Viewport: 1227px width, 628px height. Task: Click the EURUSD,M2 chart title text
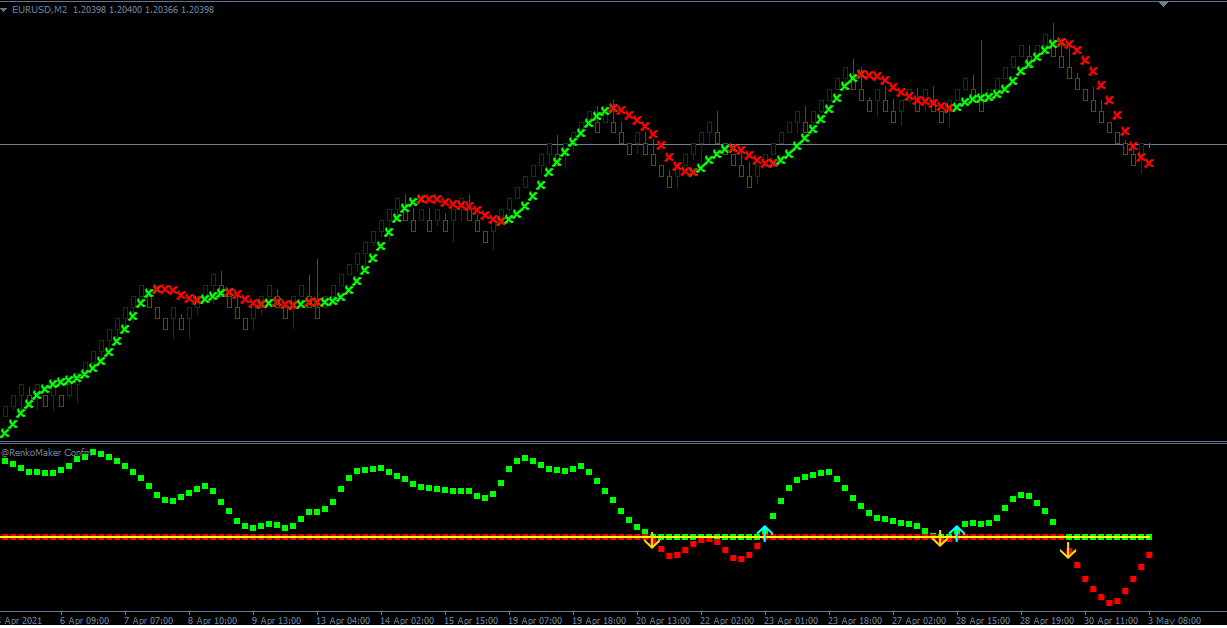pos(41,9)
